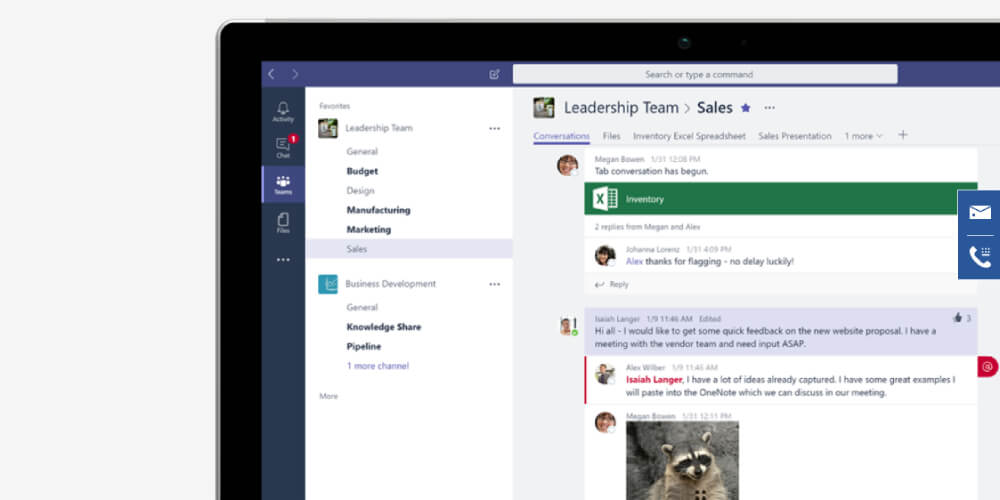The height and width of the screenshot is (500, 1000).
Task: Select the Teams icon in left rail
Action: [283, 185]
